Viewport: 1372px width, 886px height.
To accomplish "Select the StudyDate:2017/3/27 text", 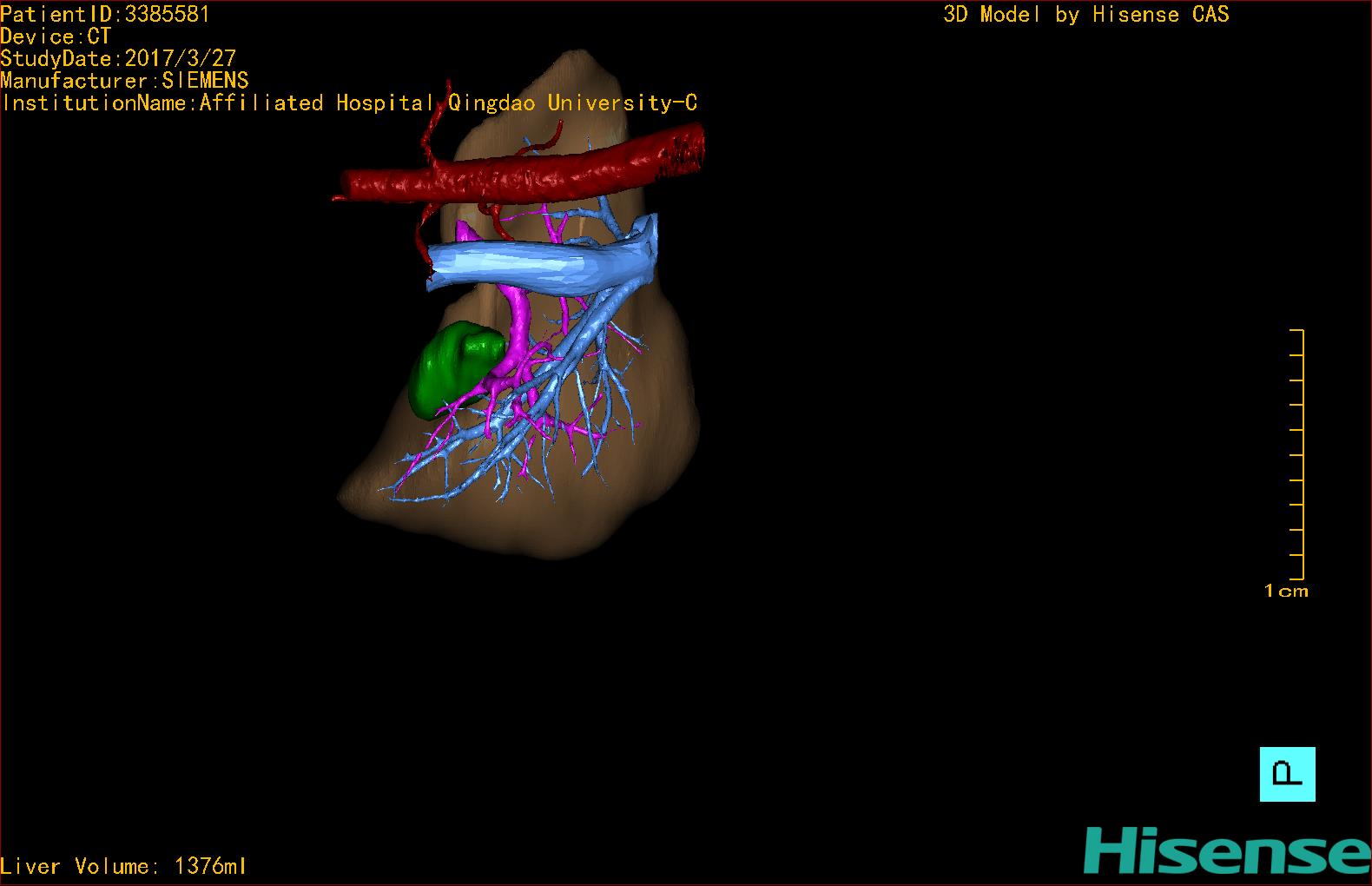I will pos(118,58).
